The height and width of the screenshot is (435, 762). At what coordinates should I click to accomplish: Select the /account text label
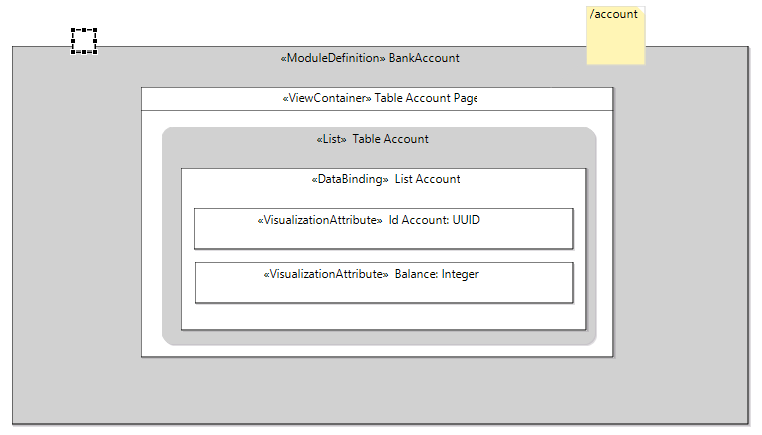[x=613, y=14]
